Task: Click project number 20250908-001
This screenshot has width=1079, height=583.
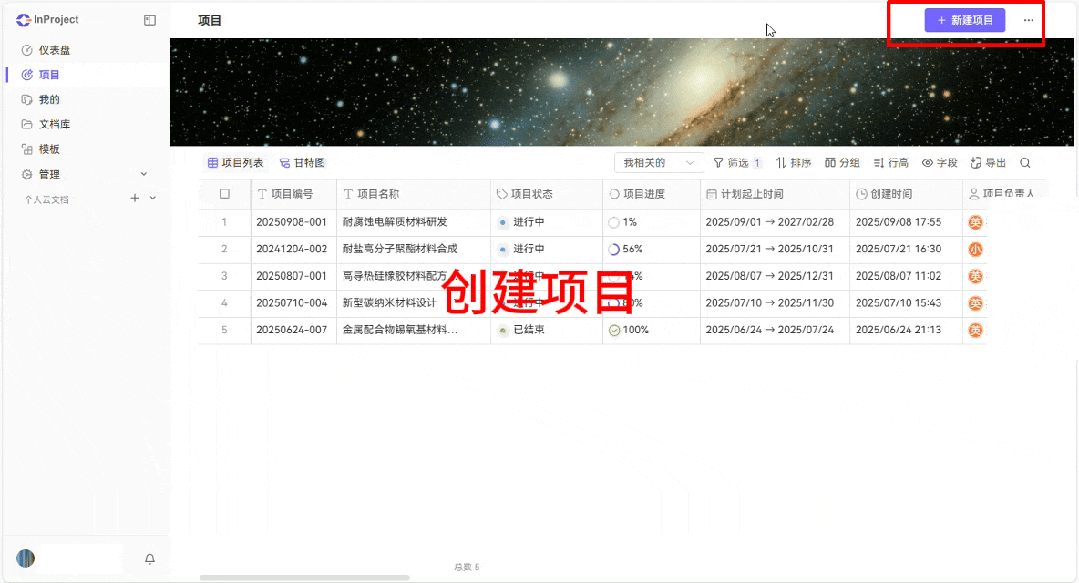Action: tap(291, 222)
